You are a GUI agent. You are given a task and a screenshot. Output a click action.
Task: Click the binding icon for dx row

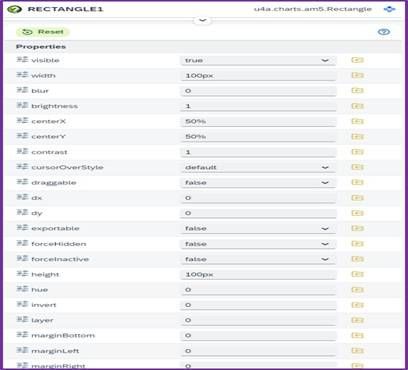pos(357,198)
